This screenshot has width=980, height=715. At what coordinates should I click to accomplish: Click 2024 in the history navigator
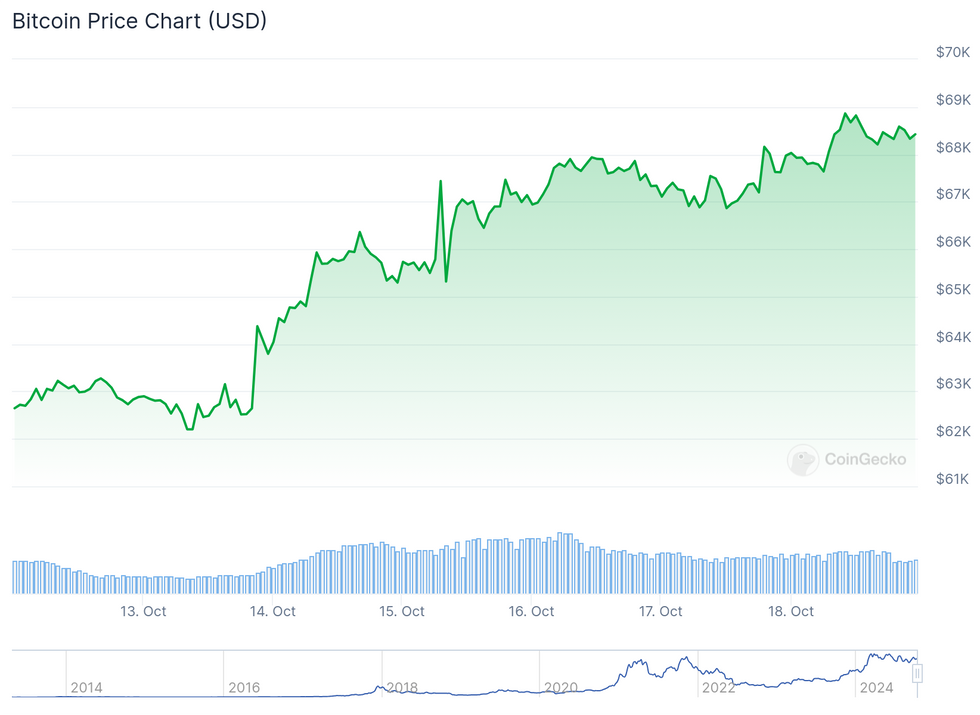point(876,688)
